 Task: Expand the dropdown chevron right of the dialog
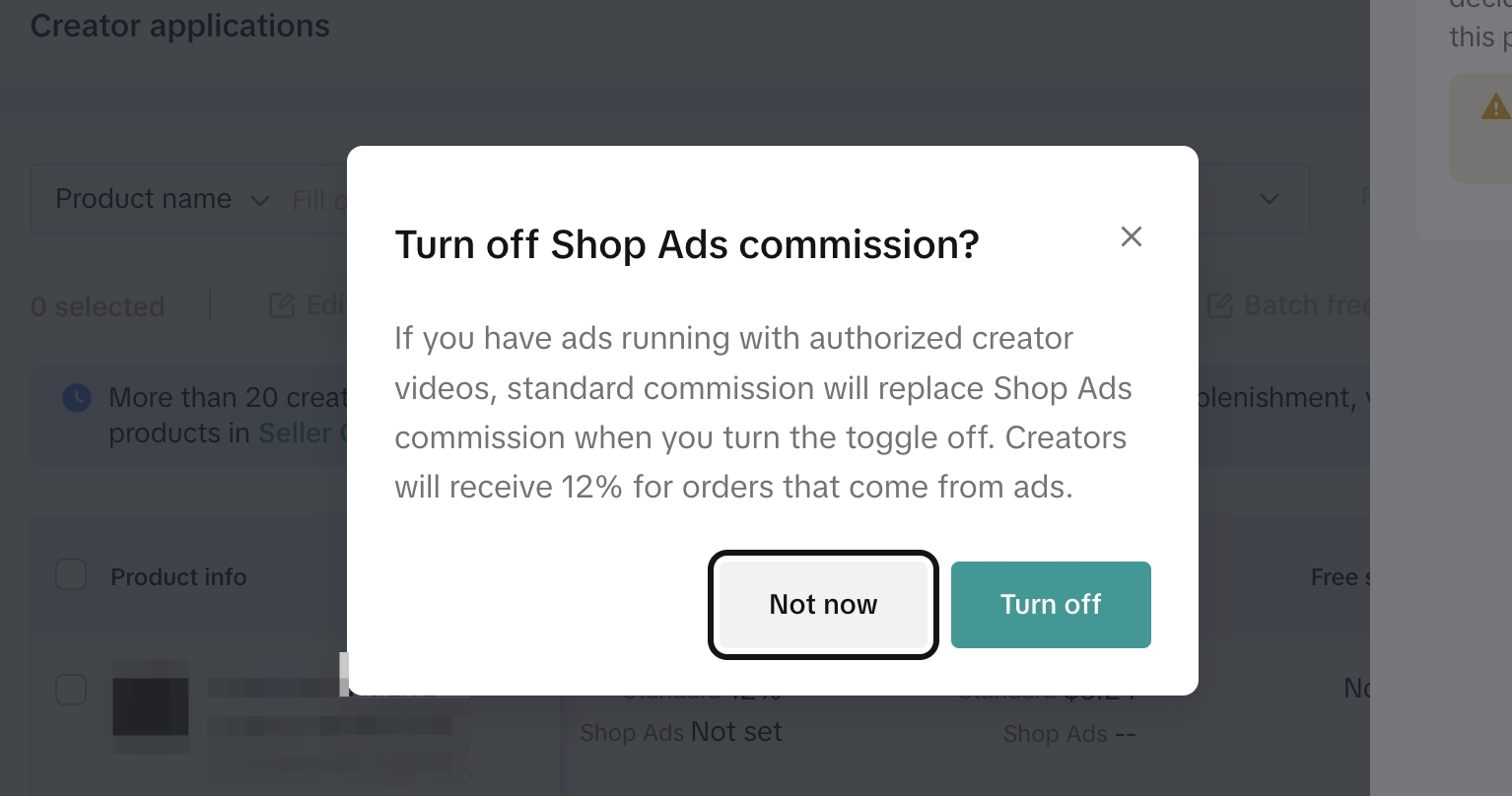point(1269,199)
